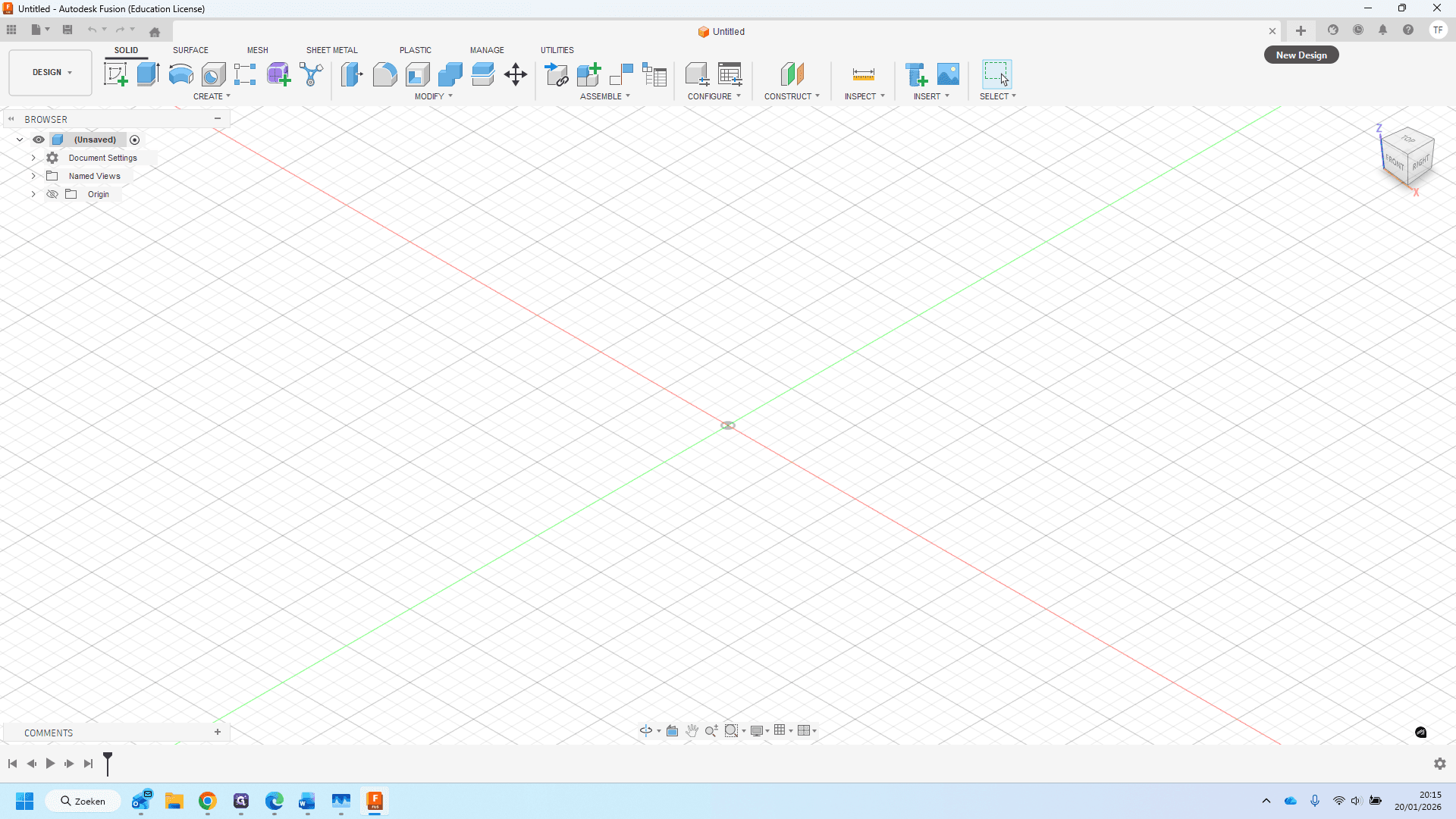Select the Joint tool in Assemble
1456x819 pixels.
pos(621,74)
